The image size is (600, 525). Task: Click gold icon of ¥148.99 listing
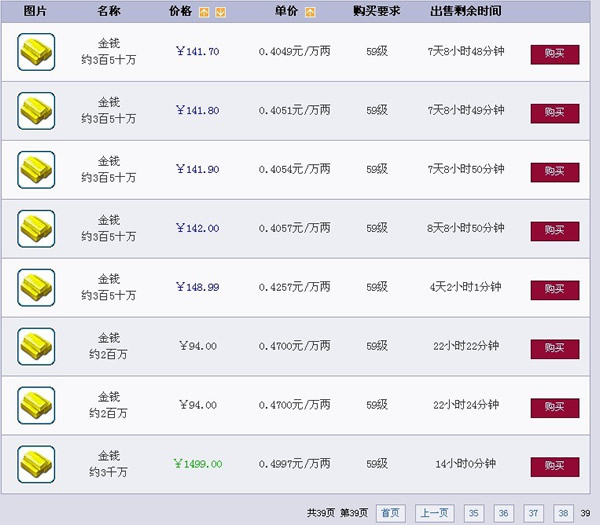(36, 288)
